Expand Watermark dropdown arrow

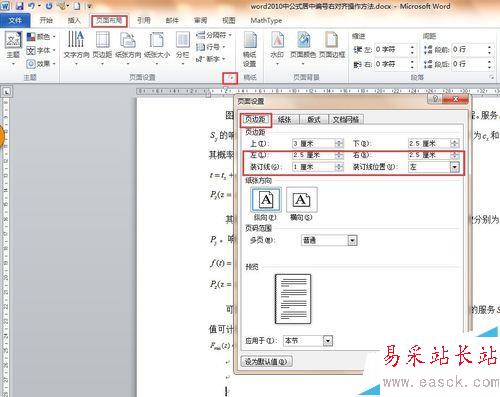(277, 63)
